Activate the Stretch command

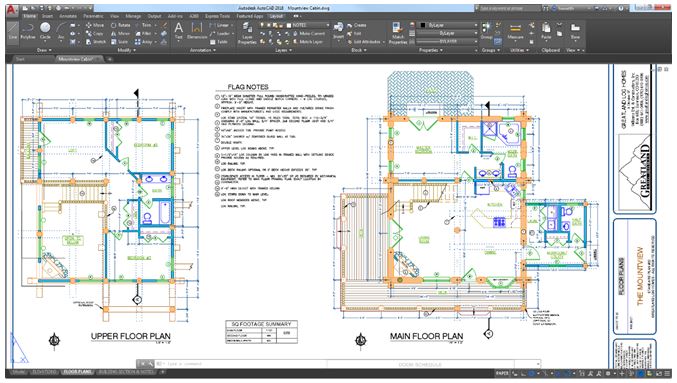pyautogui.click(x=95, y=42)
